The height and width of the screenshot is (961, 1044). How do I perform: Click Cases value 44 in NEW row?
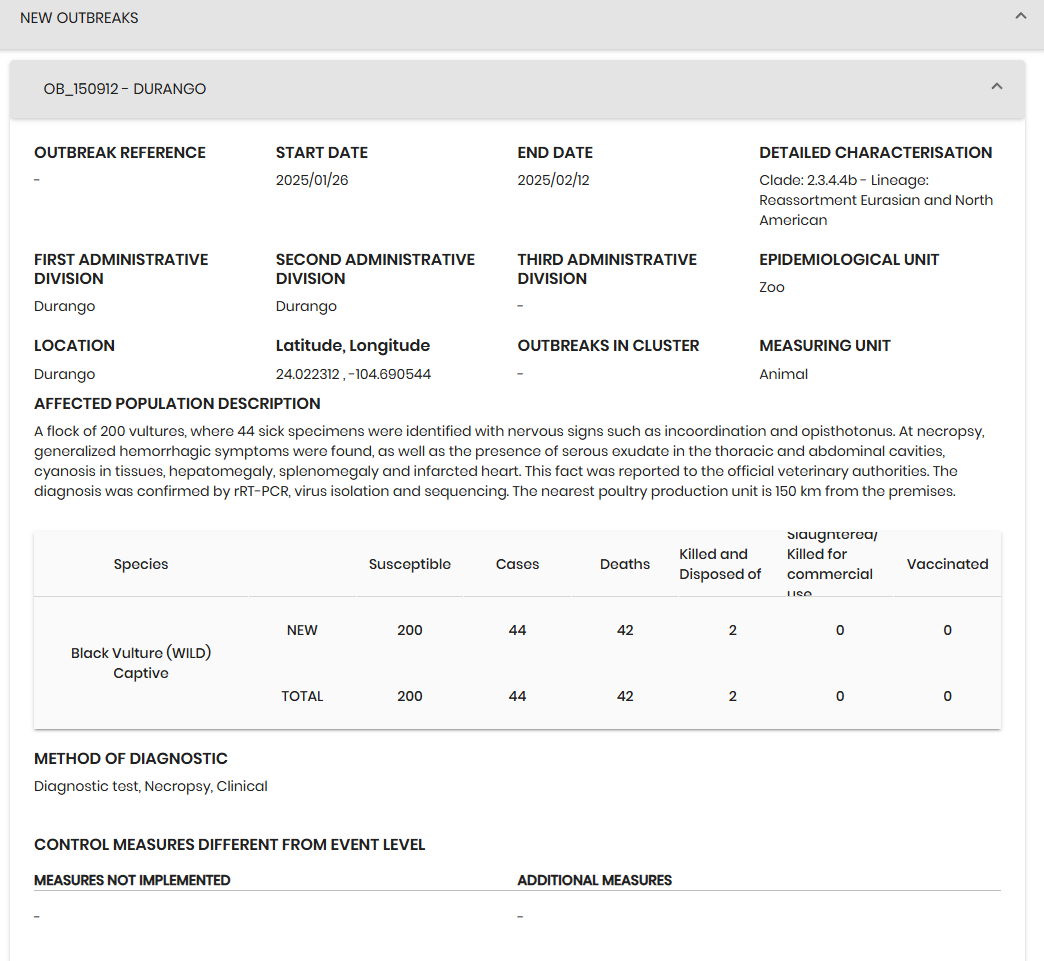pyautogui.click(x=517, y=630)
